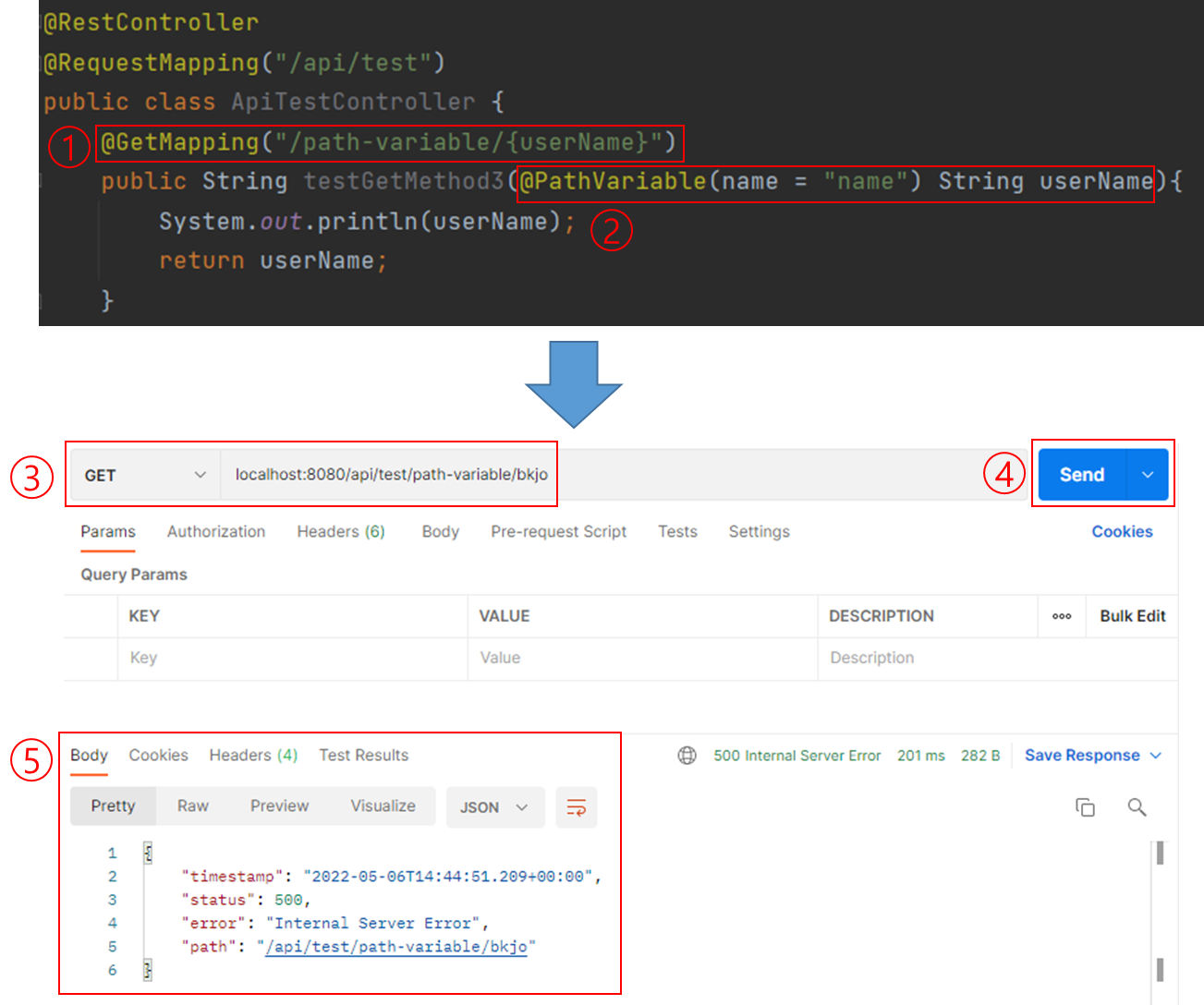
Task: Select the Raw view mode
Action: [193, 806]
